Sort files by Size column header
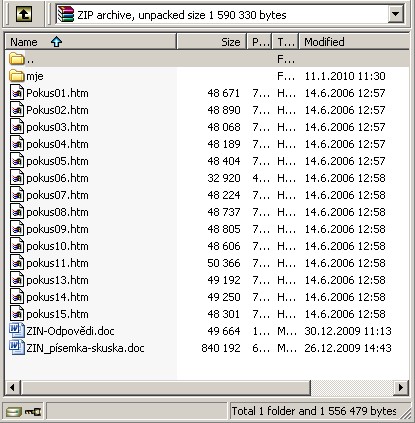 [x=211, y=42]
